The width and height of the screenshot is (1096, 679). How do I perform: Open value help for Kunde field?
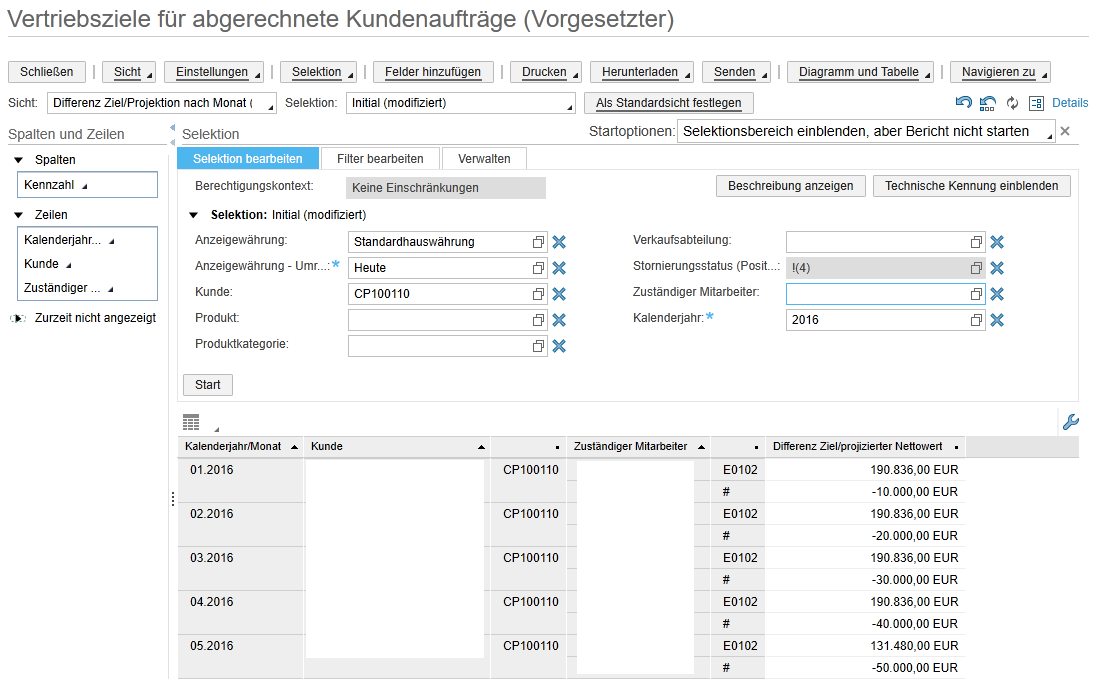[x=538, y=294]
